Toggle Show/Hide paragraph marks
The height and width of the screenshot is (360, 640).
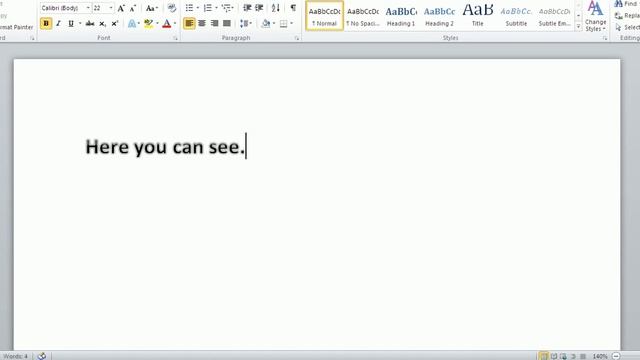pos(293,8)
